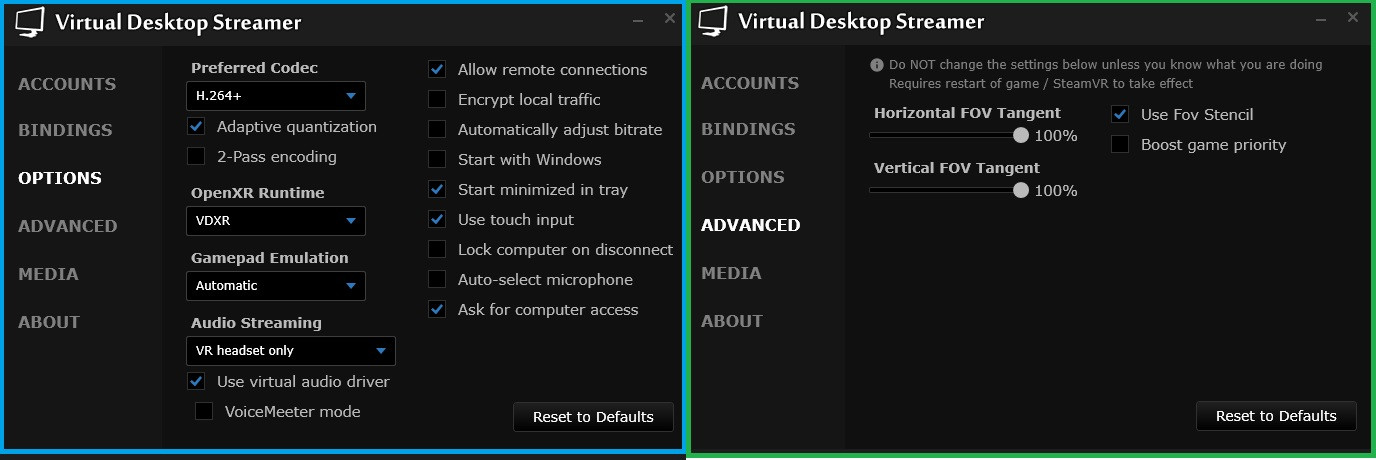Expand the Gamepad Emulation dropdown
Image resolution: width=1376 pixels, height=460 pixels.
click(276, 286)
